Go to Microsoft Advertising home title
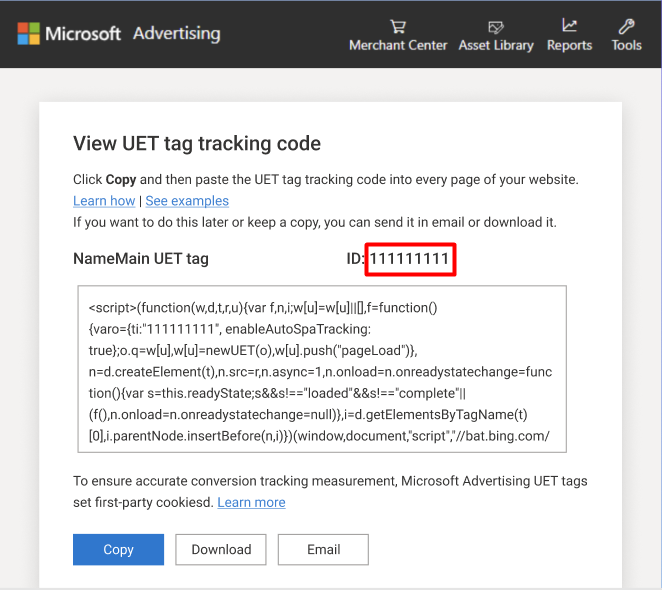Screen dimensions: 662x590 point(133,33)
